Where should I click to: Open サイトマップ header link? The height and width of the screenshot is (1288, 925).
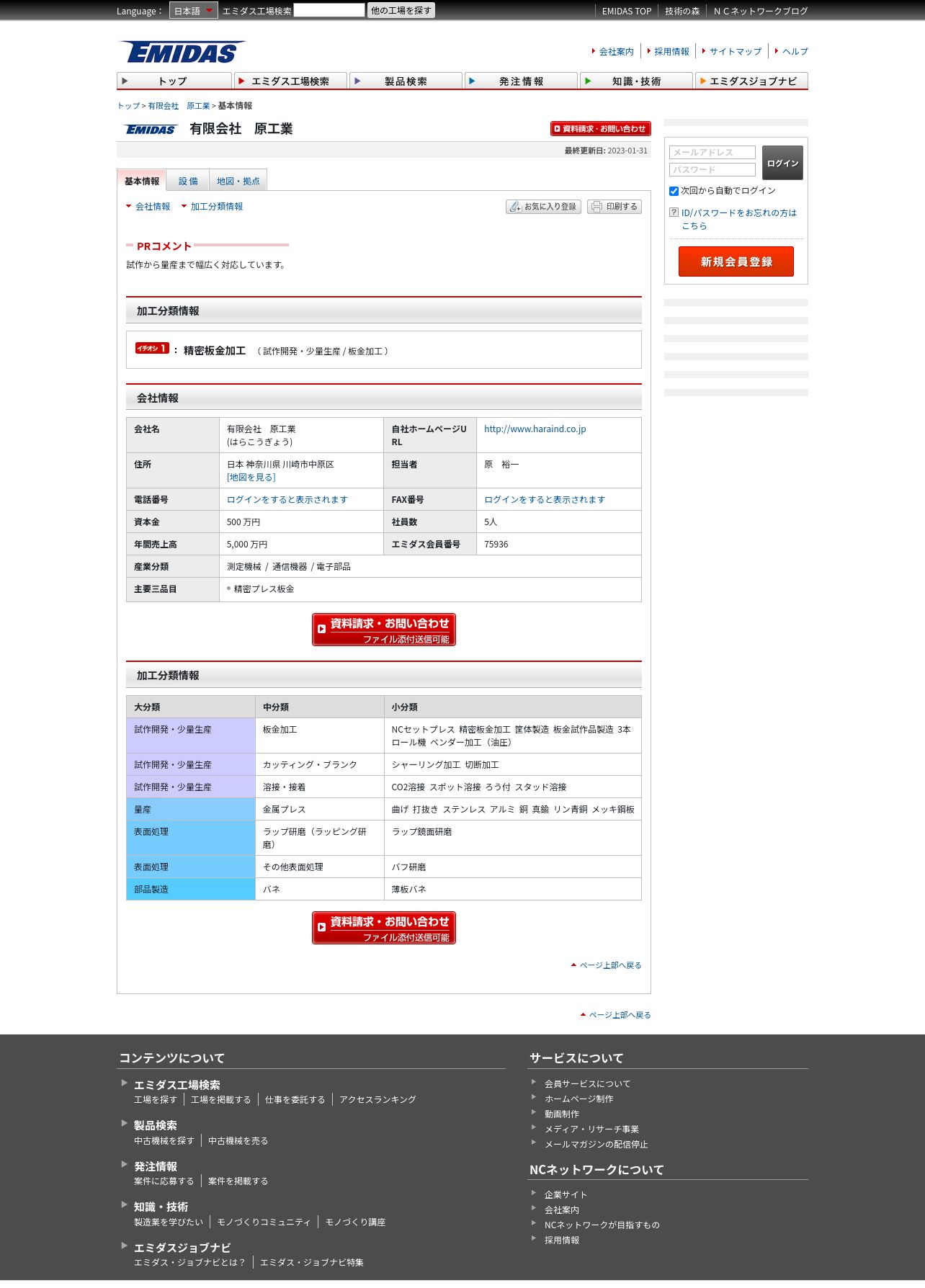tap(736, 51)
